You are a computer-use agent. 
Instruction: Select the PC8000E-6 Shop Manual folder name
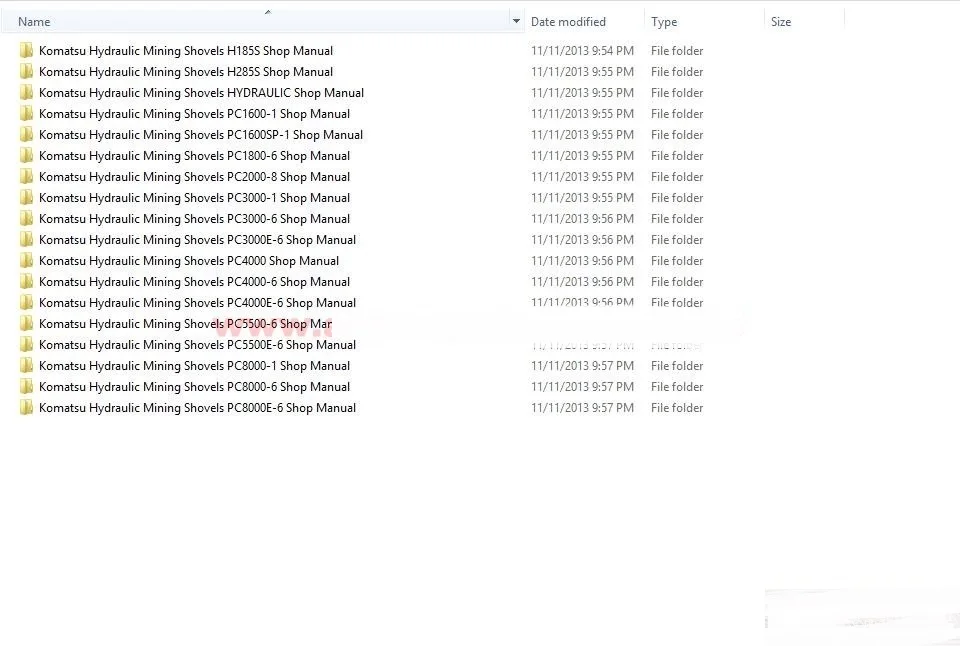point(198,408)
